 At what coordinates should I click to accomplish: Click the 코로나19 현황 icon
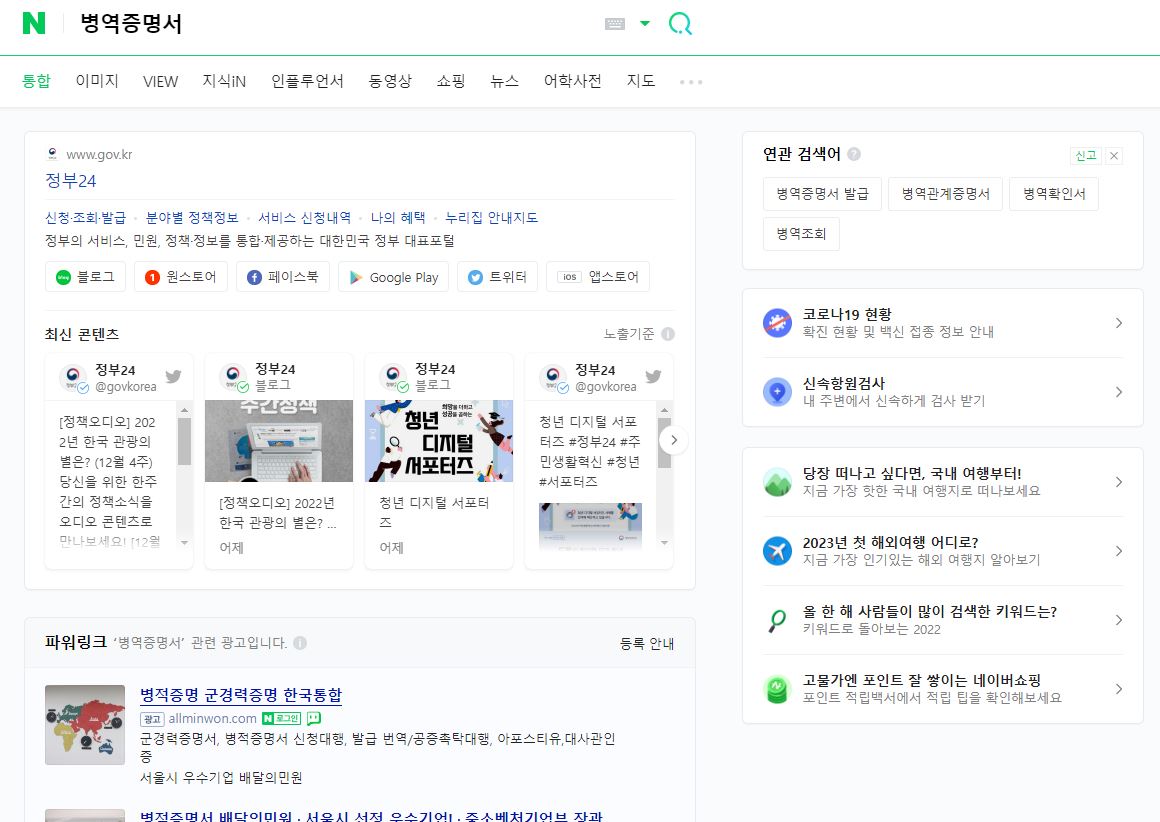tap(778, 323)
